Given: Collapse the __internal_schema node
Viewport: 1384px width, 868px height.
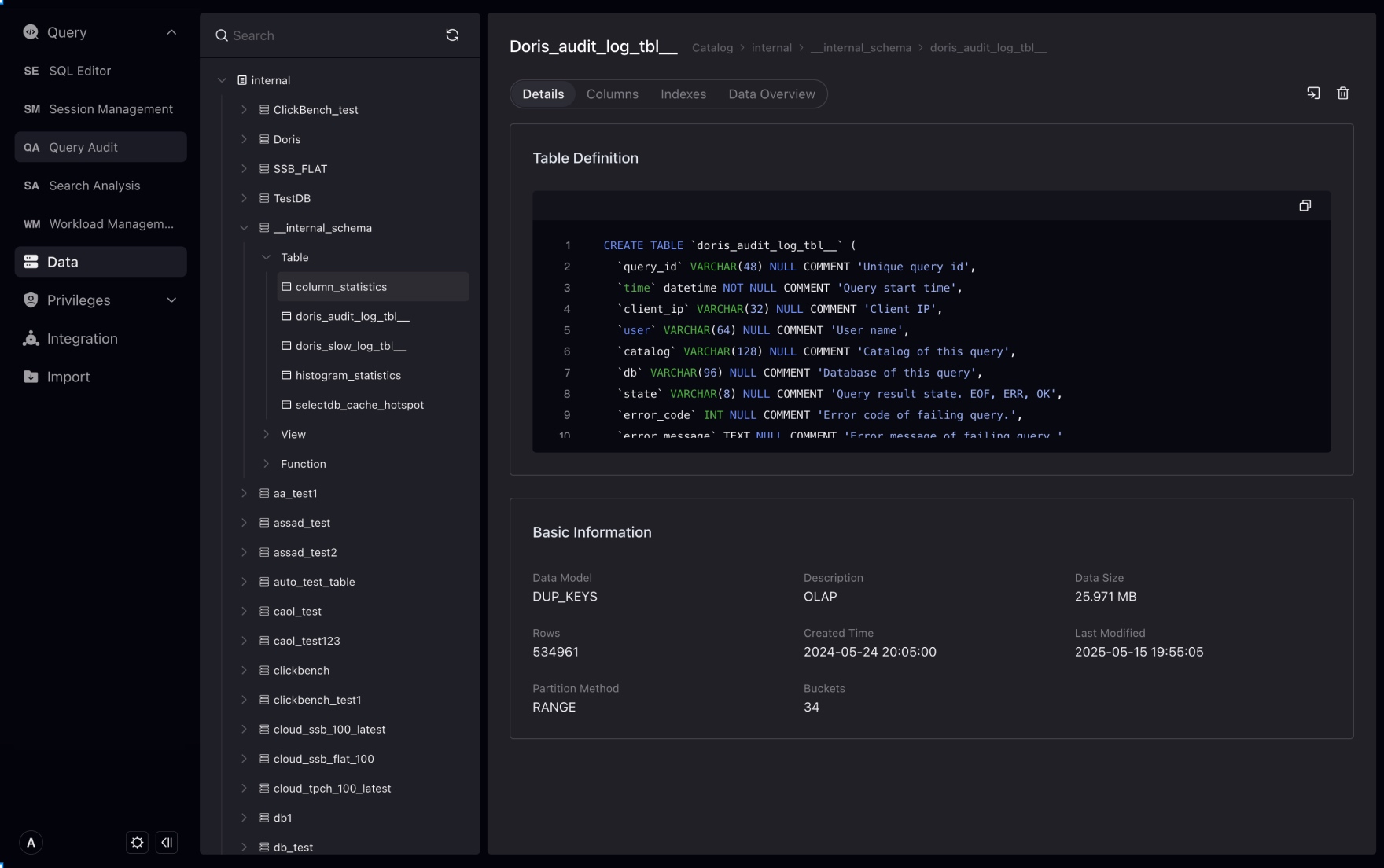Looking at the screenshot, I should click(x=244, y=227).
